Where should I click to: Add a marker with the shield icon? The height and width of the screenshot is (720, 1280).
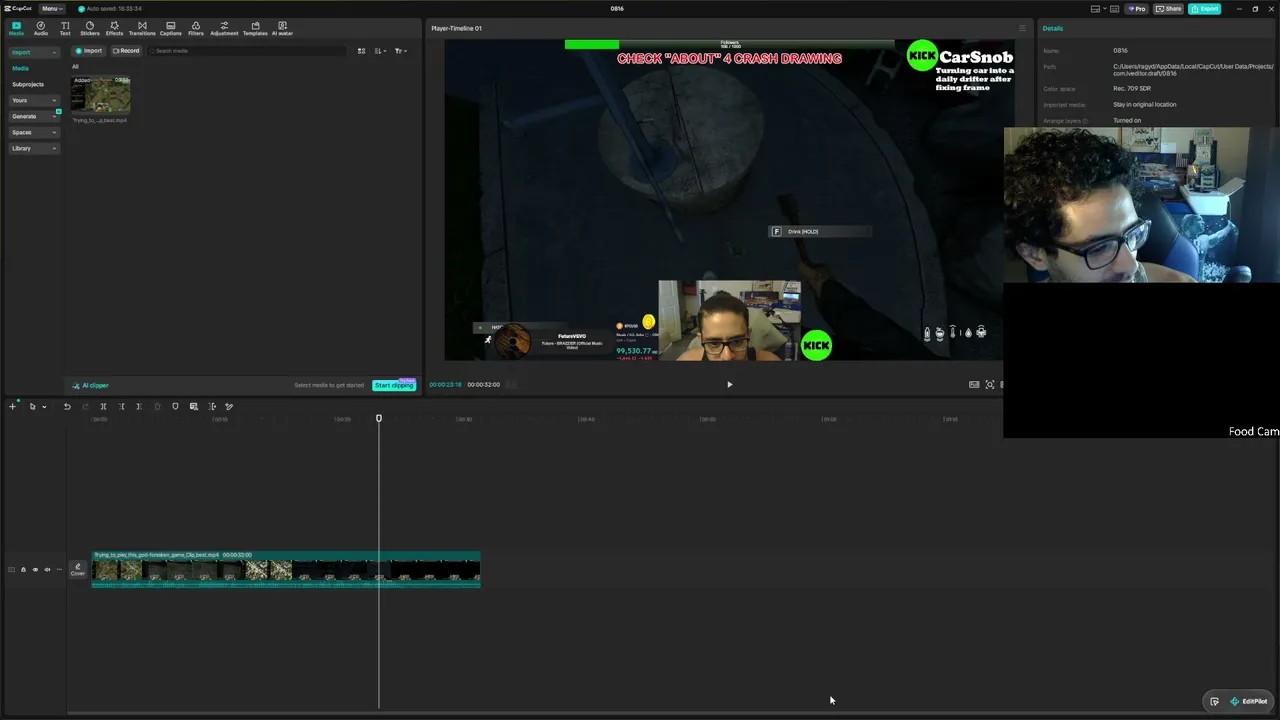175,406
